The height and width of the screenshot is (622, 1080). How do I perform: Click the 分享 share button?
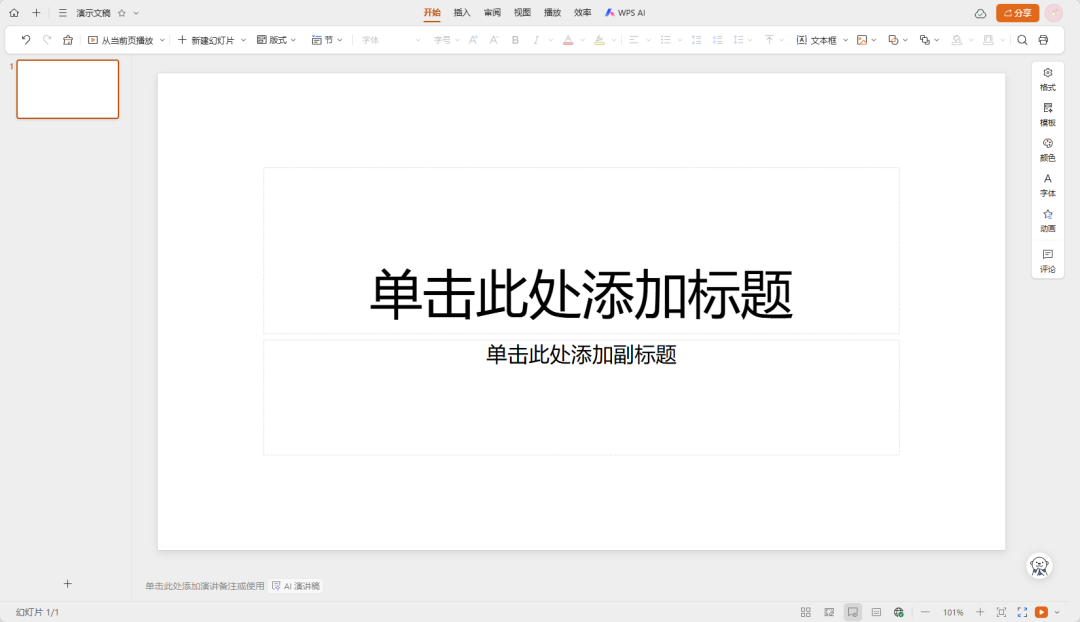click(x=1017, y=12)
